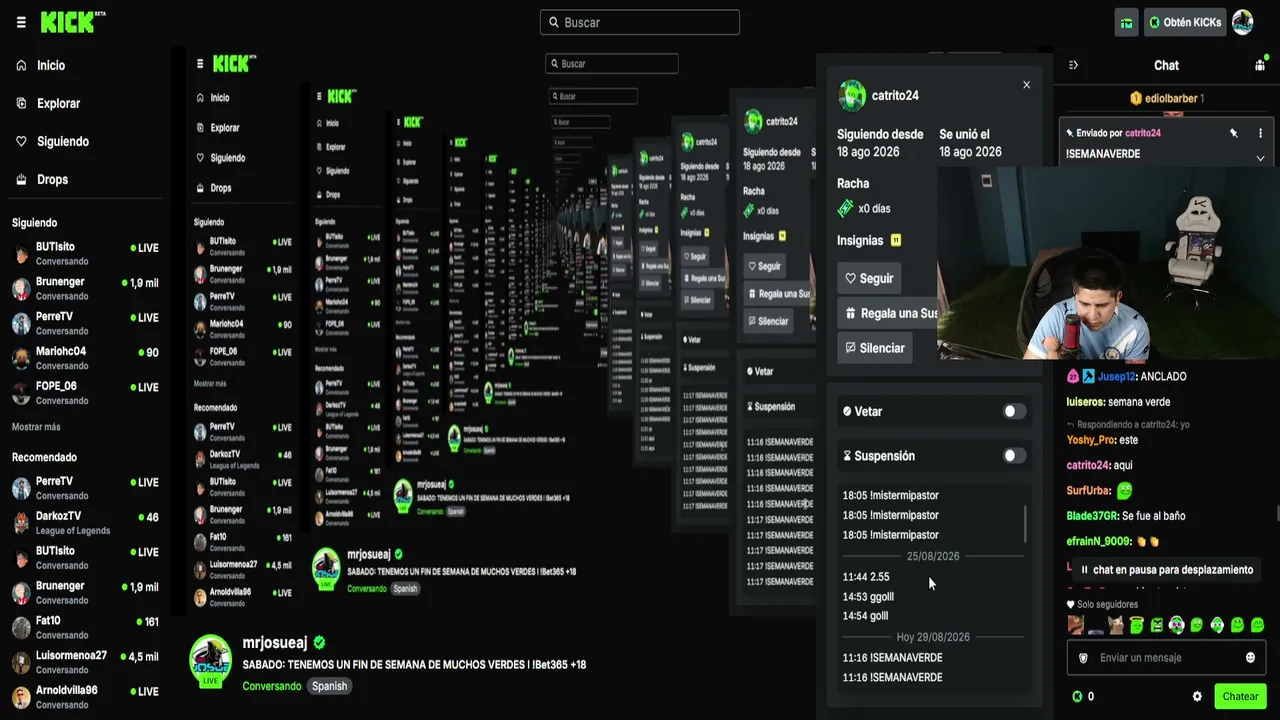
Task: Toggle the Suspensión switch on
Action: [1014, 456]
